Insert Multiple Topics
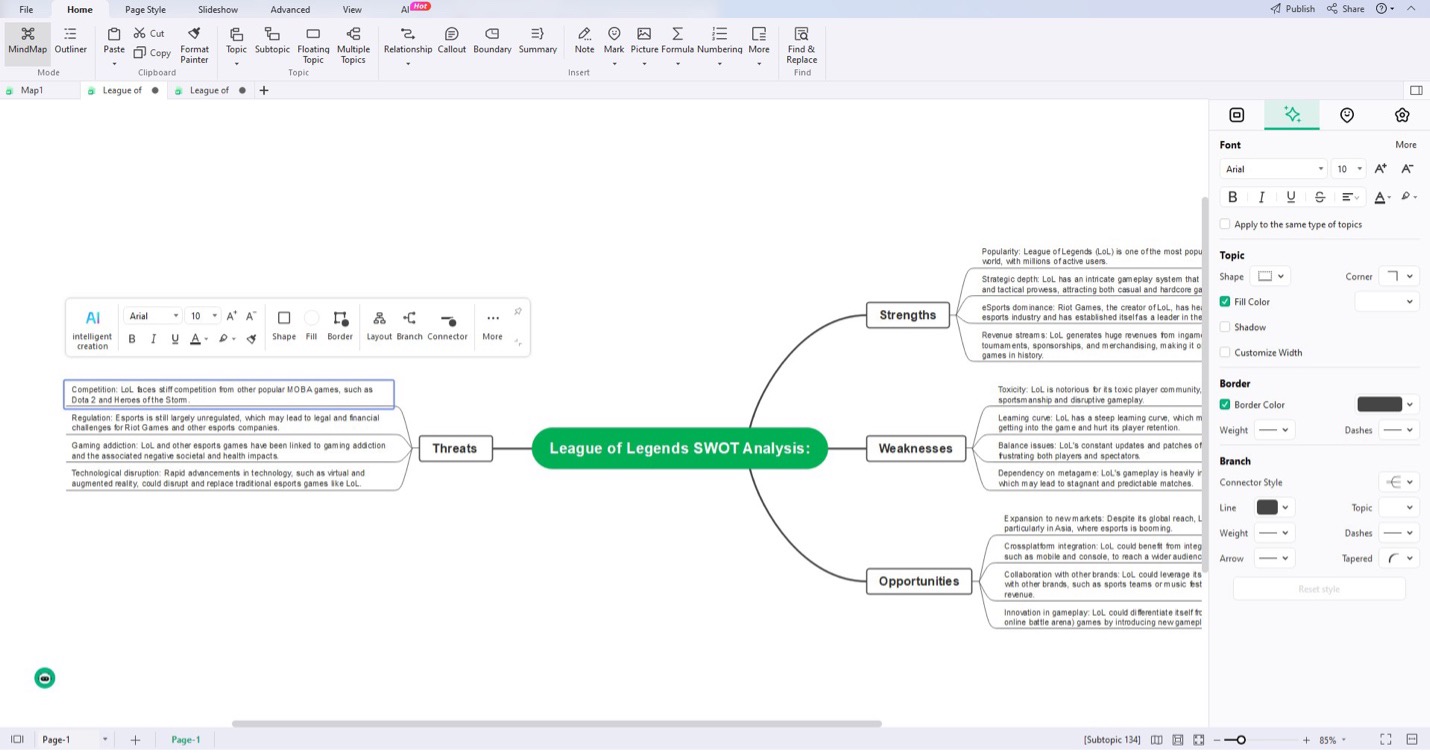The height and width of the screenshot is (754, 1430). tap(353, 46)
